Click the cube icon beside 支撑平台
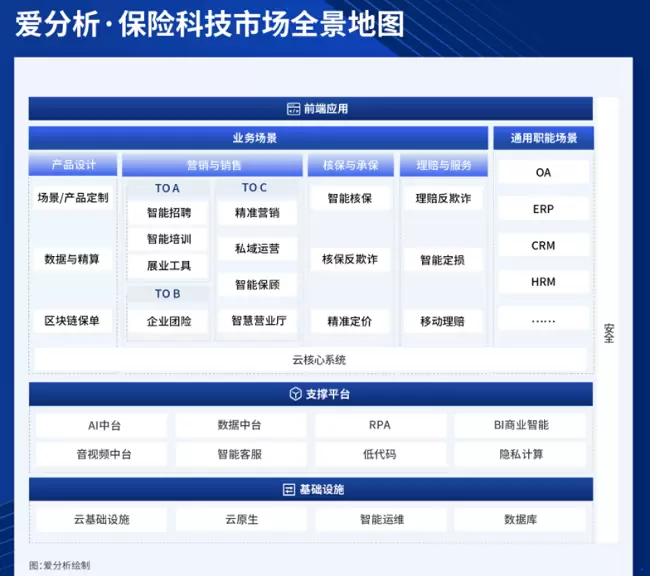The image size is (650, 576). tap(295, 394)
